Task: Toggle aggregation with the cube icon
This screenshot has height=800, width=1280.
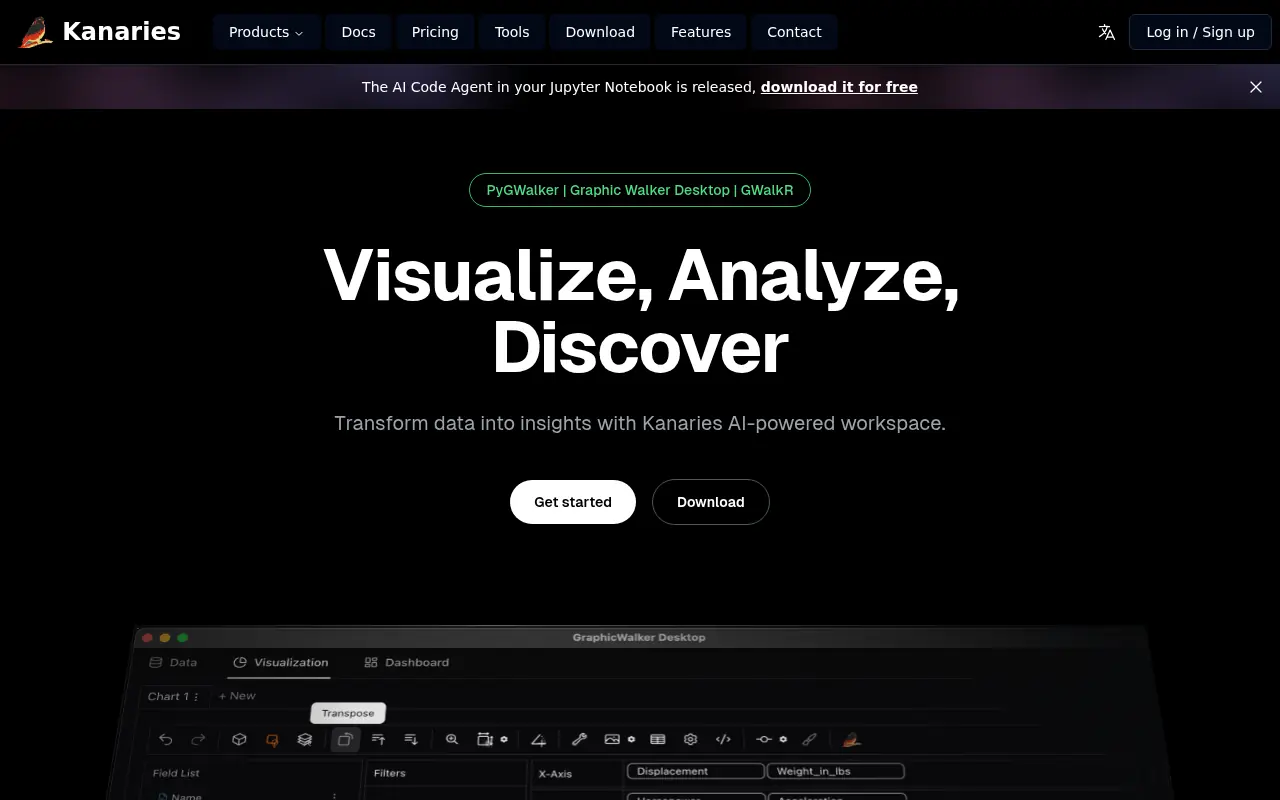Action: pos(239,739)
